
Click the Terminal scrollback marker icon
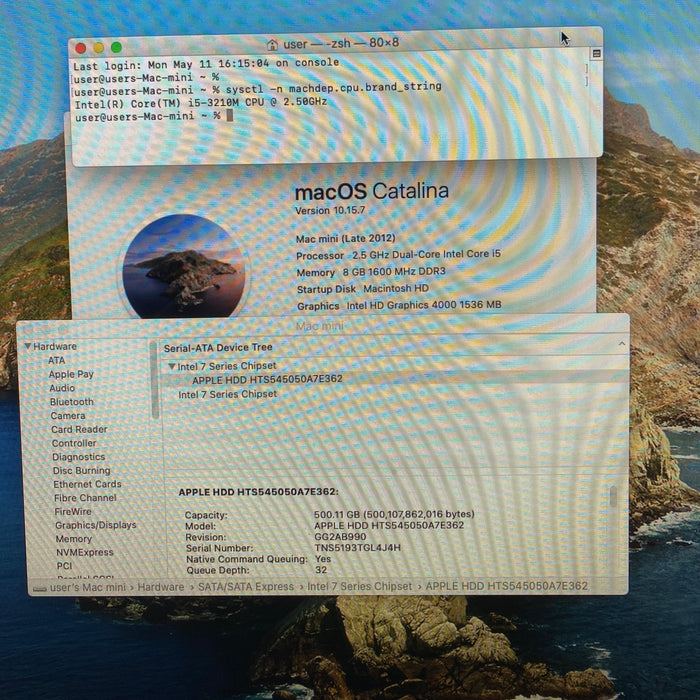596,54
